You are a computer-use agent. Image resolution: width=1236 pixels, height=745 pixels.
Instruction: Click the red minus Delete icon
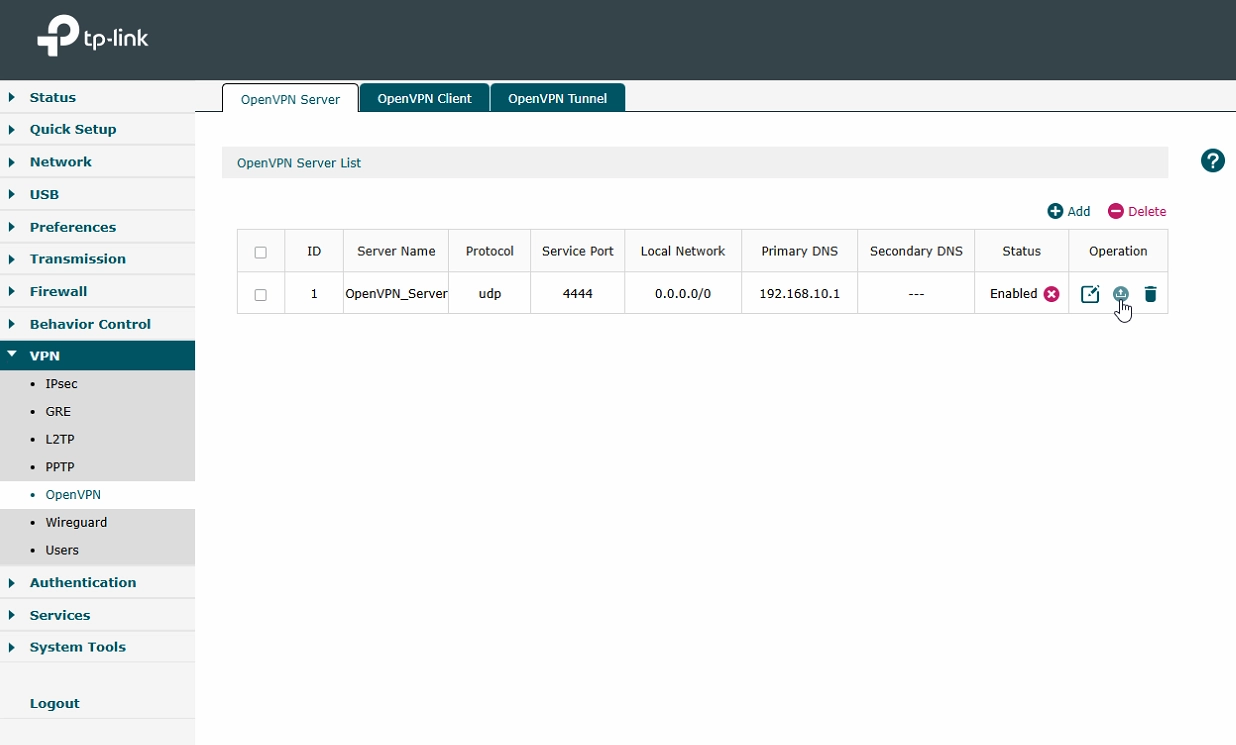(x=1116, y=211)
